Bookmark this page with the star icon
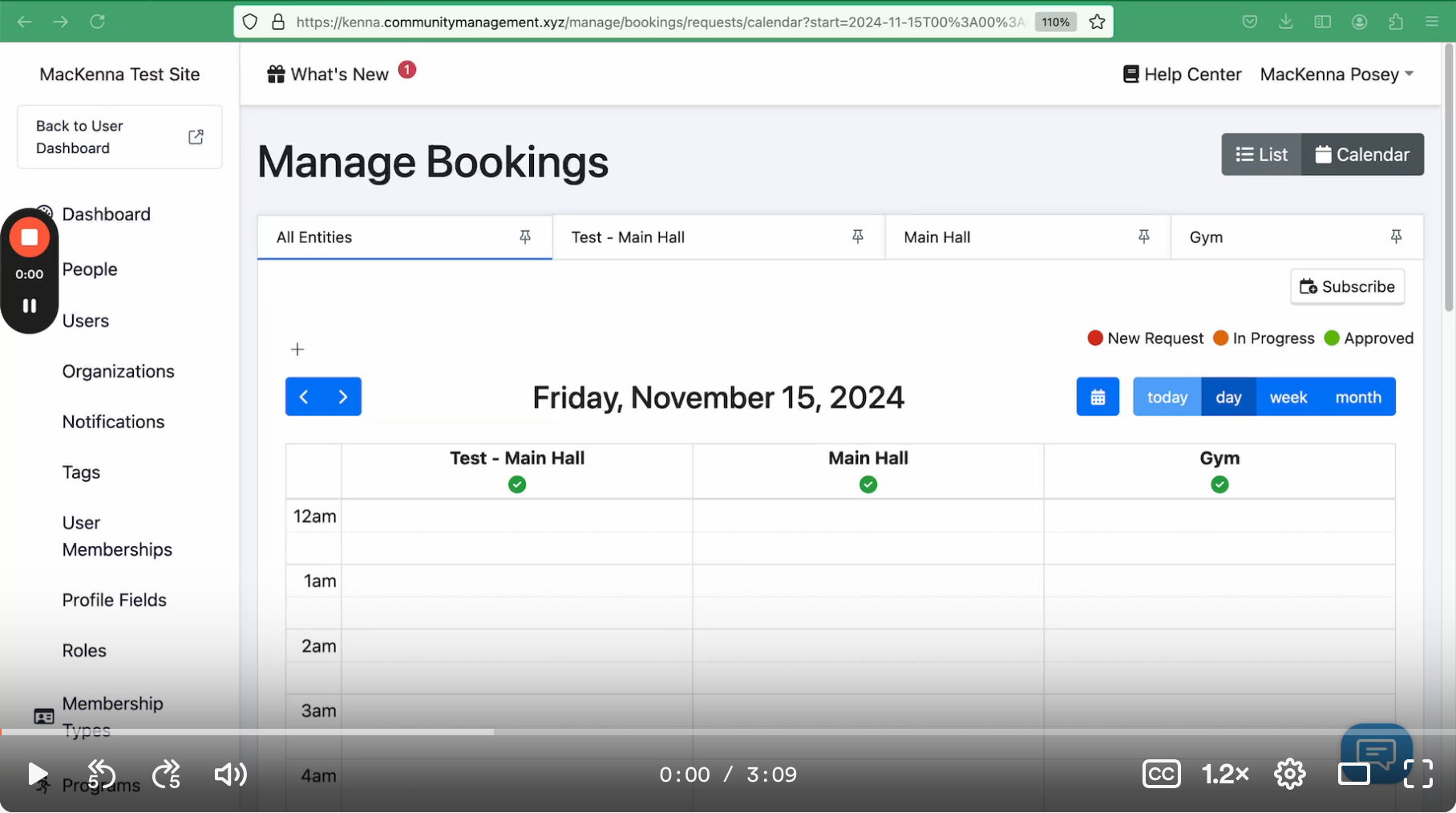Viewport: 1456px width, 813px height. click(x=1097, y=22)
